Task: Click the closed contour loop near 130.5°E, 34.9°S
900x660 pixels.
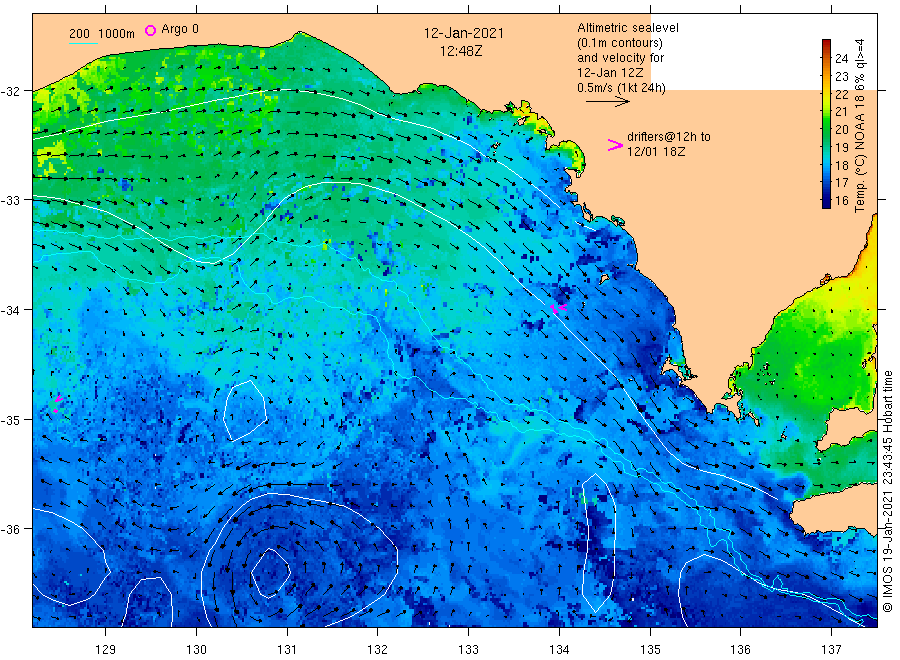Action: 245,410
